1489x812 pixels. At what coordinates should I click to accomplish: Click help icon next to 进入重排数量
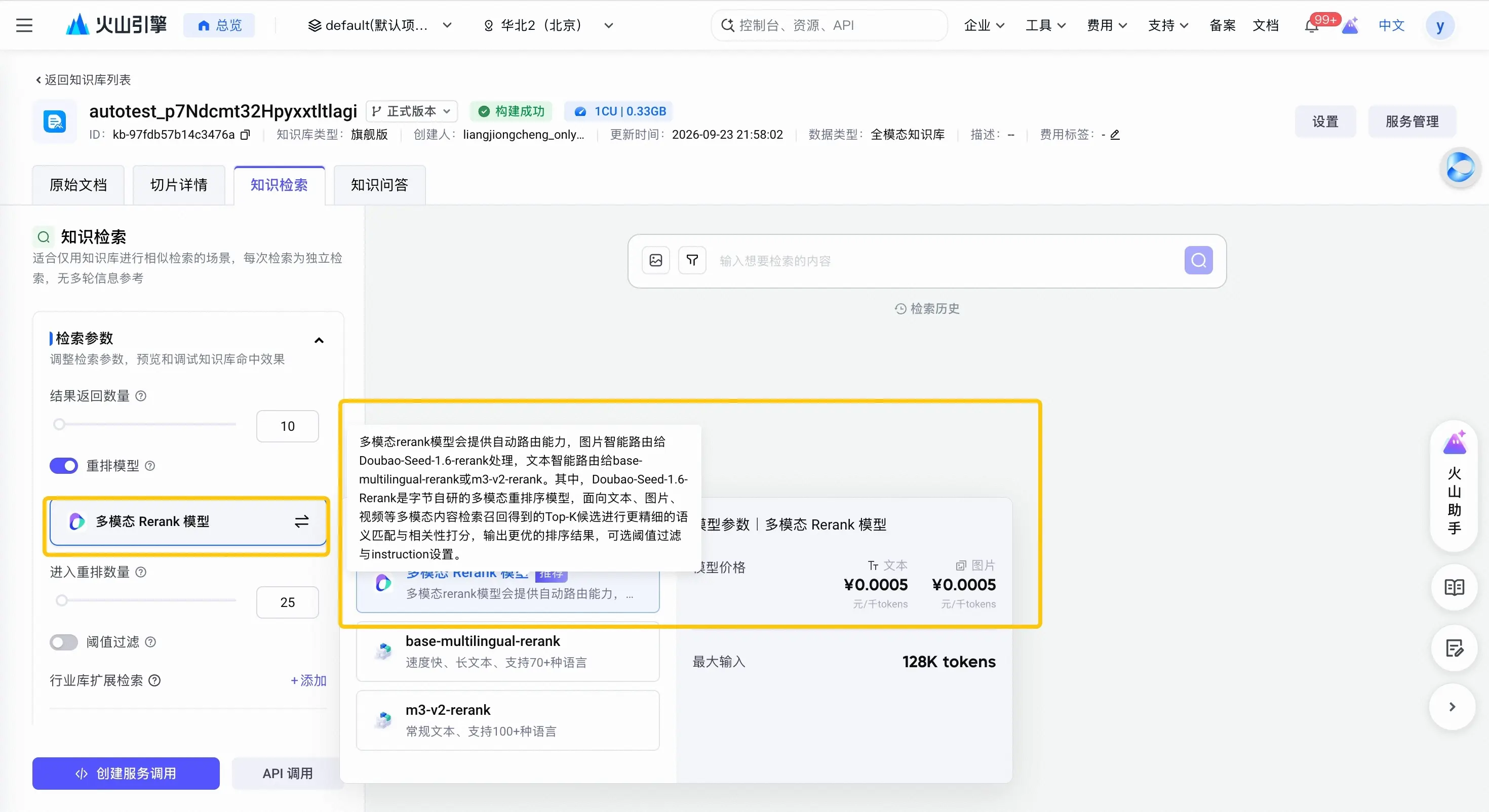coord(140,572)
